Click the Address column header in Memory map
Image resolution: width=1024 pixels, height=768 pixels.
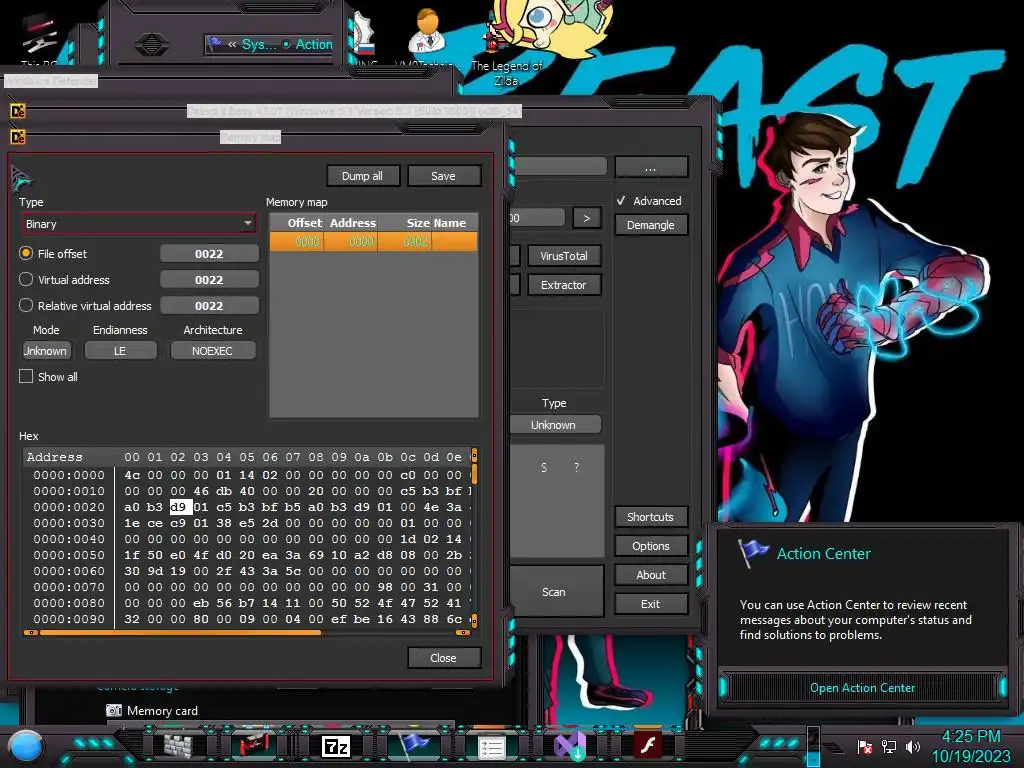[351, 223]
